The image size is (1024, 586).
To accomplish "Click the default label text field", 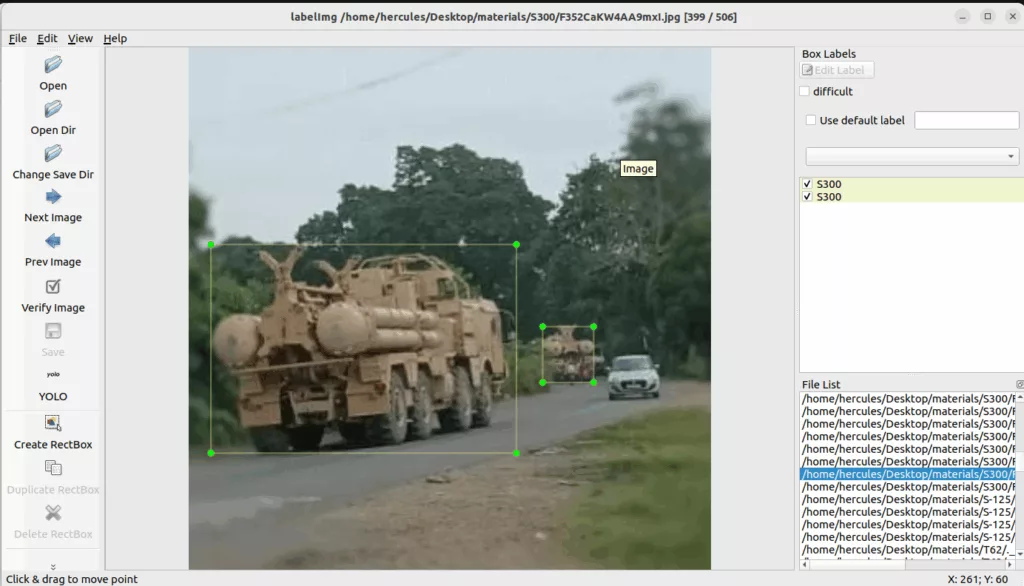I will pos(967,120).
